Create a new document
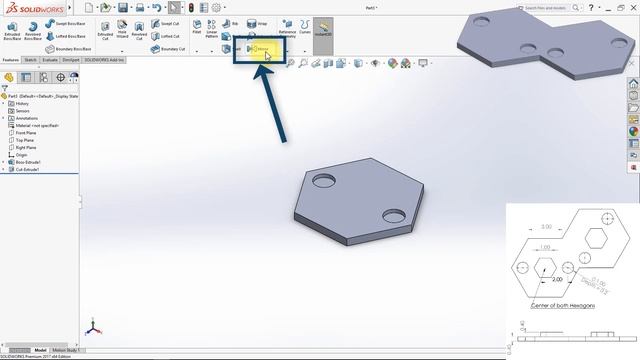 click(x=89, y=7)
